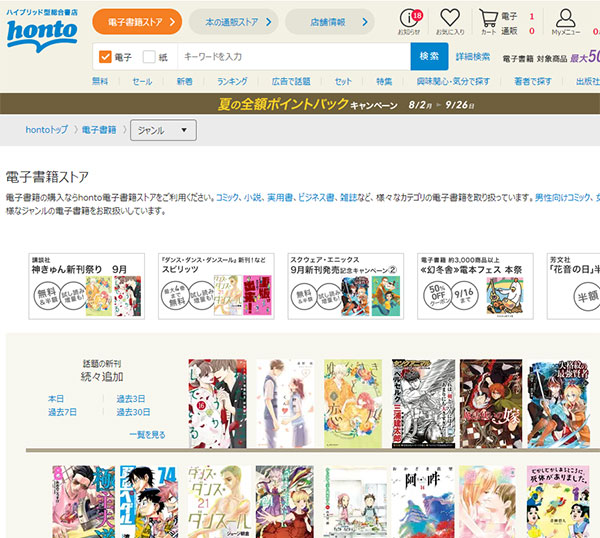
Task: Open the 男性向けコミック link
Action: click(x=562, y=197)
